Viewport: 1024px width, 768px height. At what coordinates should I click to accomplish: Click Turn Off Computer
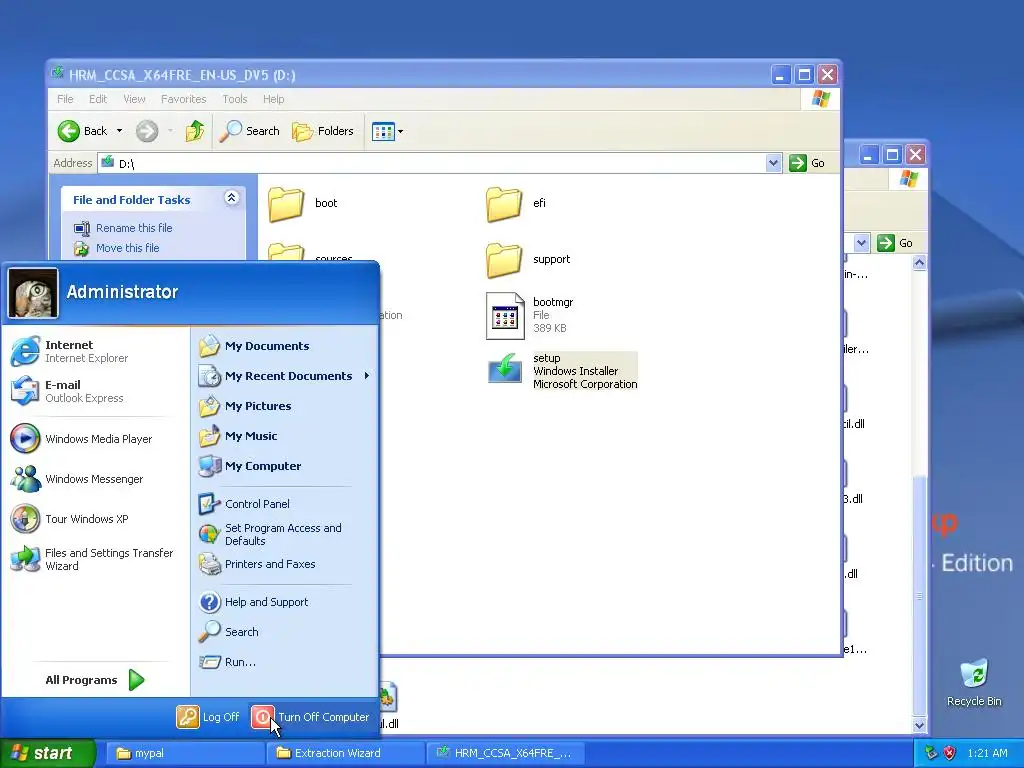311,717
